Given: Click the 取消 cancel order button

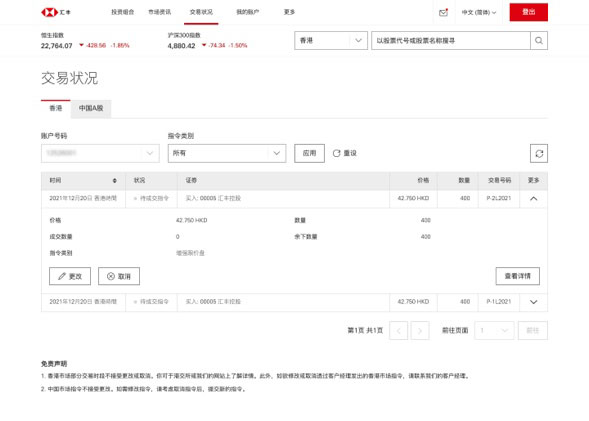Looking at the screenshot, I should (x=119, y=276).
